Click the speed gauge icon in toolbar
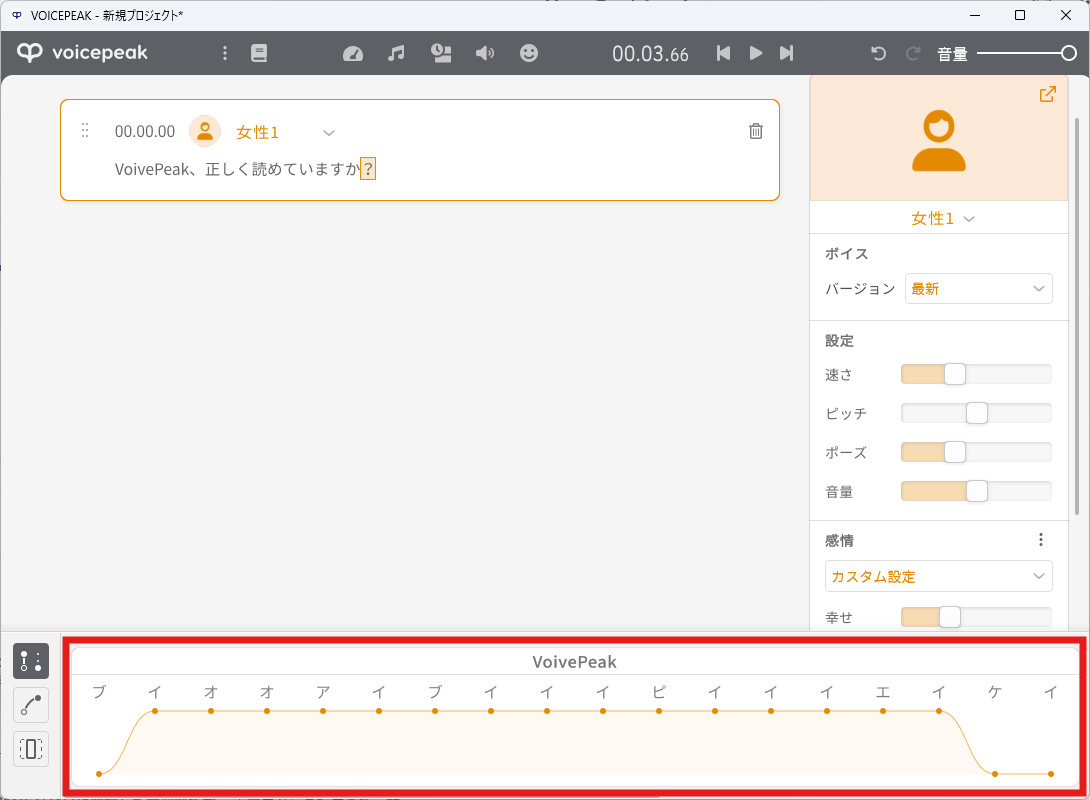This screenshot has height=800, width=1090. 353,53
